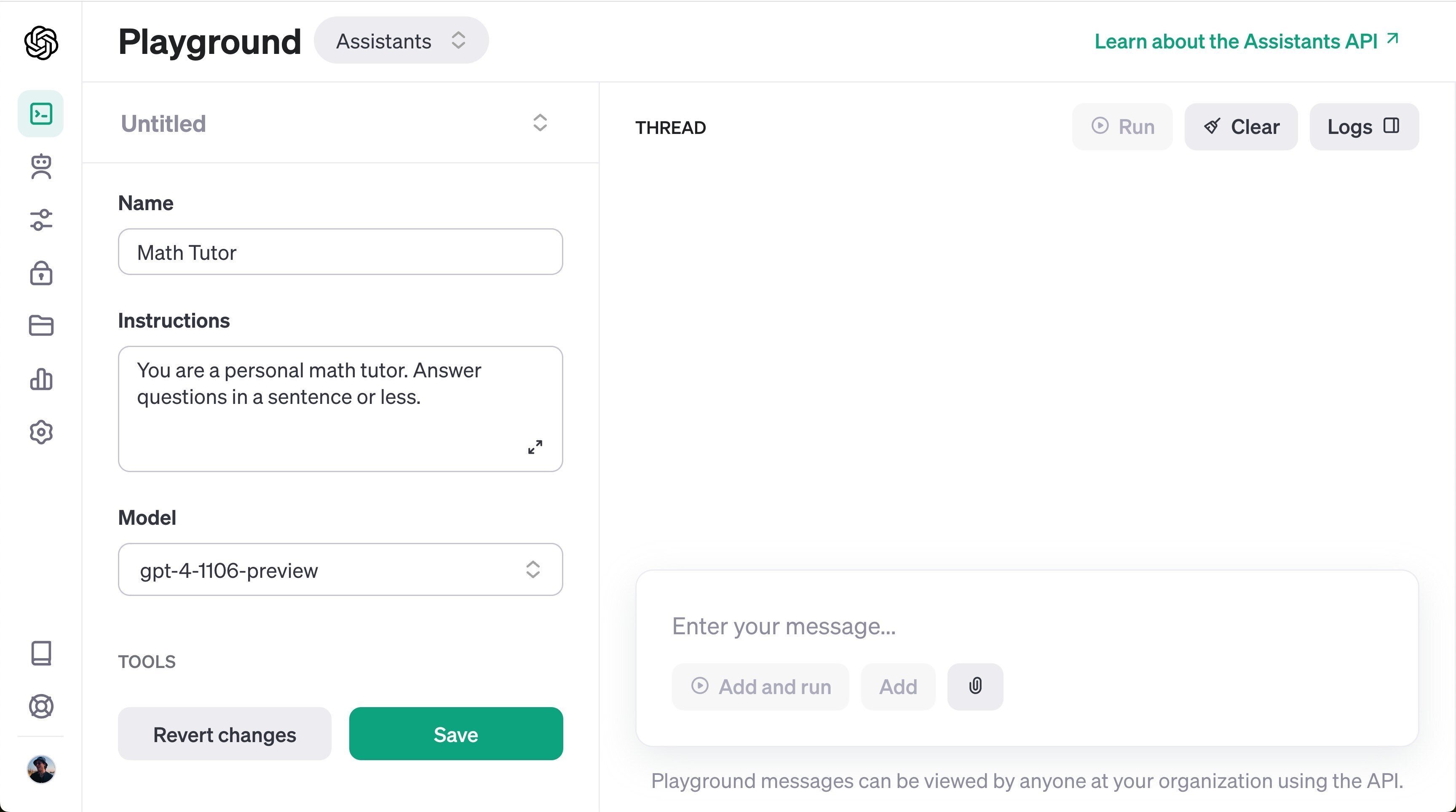View Usage via the bar chart icon

(x=41, y=379)
